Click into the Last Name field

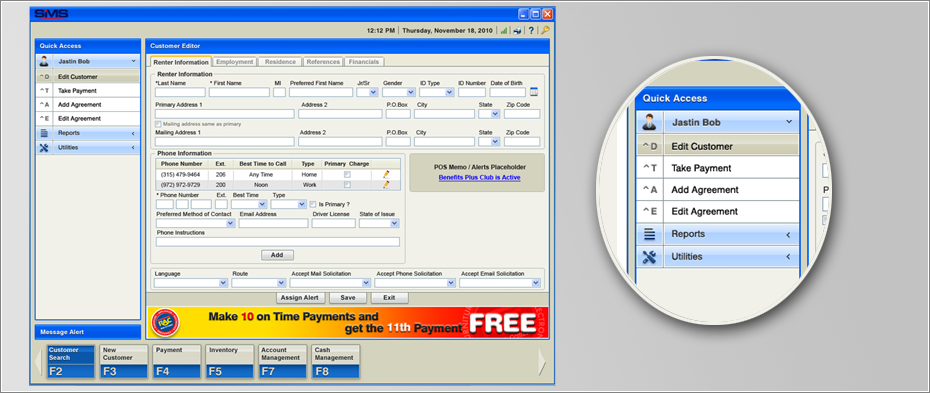point(180,92)
